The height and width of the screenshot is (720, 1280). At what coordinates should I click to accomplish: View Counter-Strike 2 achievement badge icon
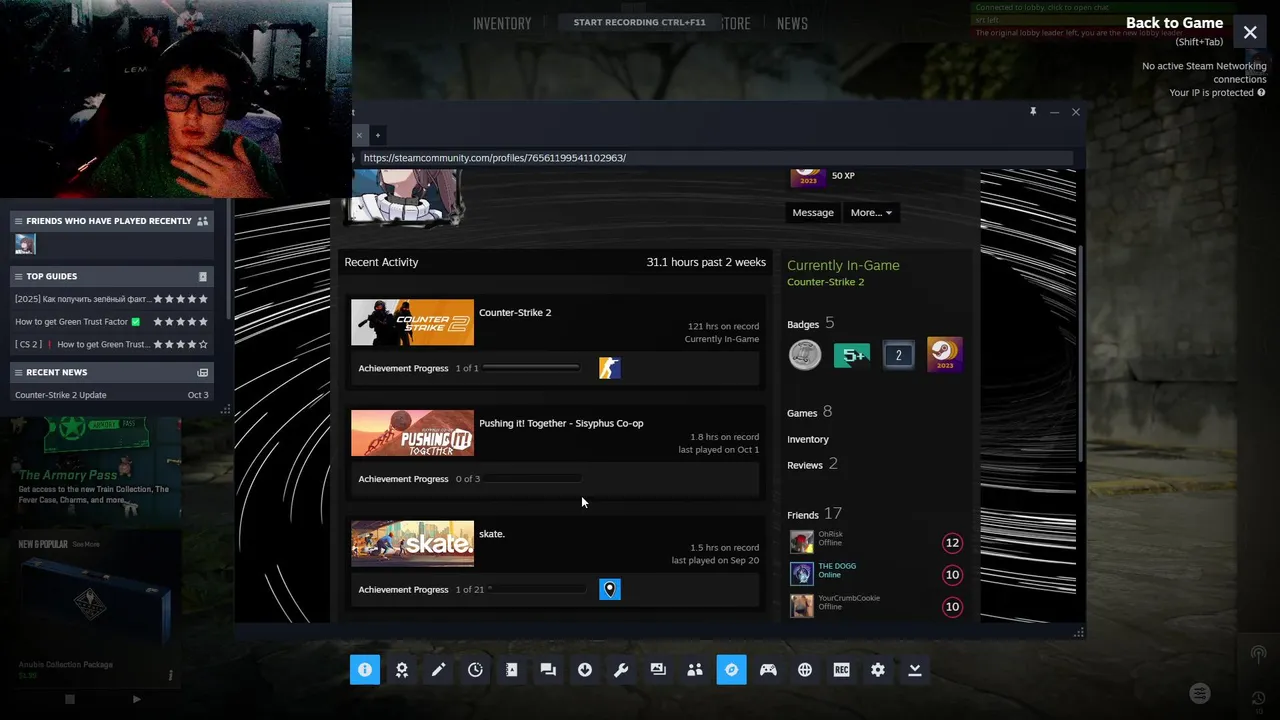tap(610, 368)
